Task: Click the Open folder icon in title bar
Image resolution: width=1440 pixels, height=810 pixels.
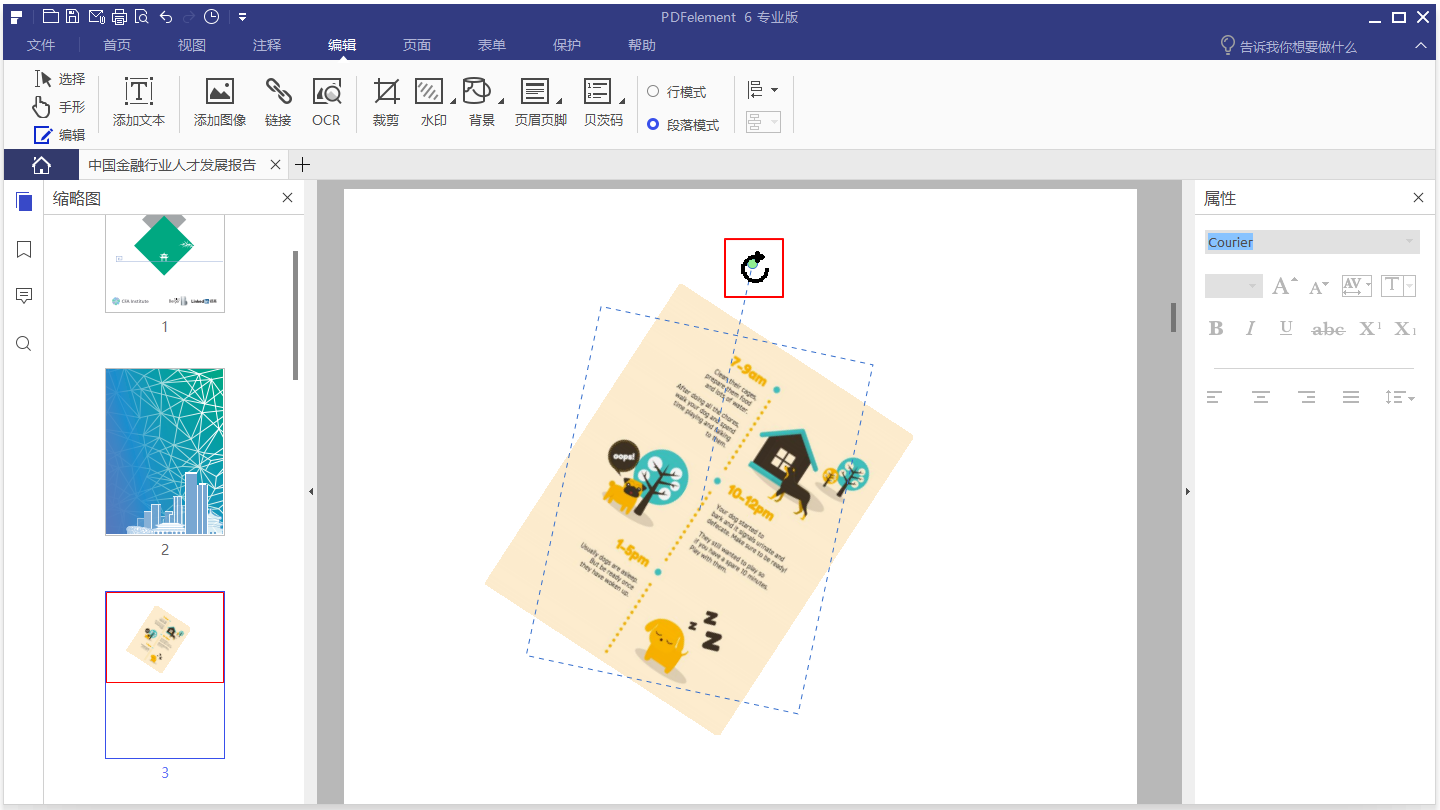Action: [x=50, y=17]
